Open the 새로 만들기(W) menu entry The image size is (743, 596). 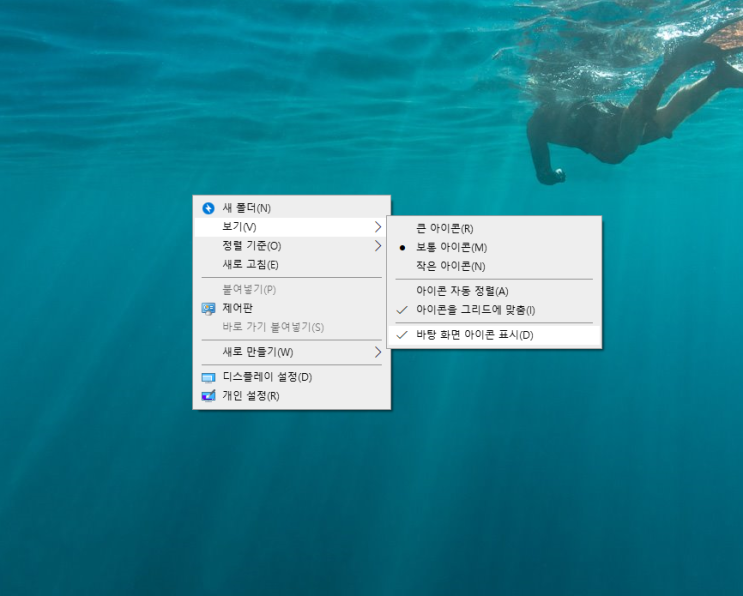click(292, 352)
